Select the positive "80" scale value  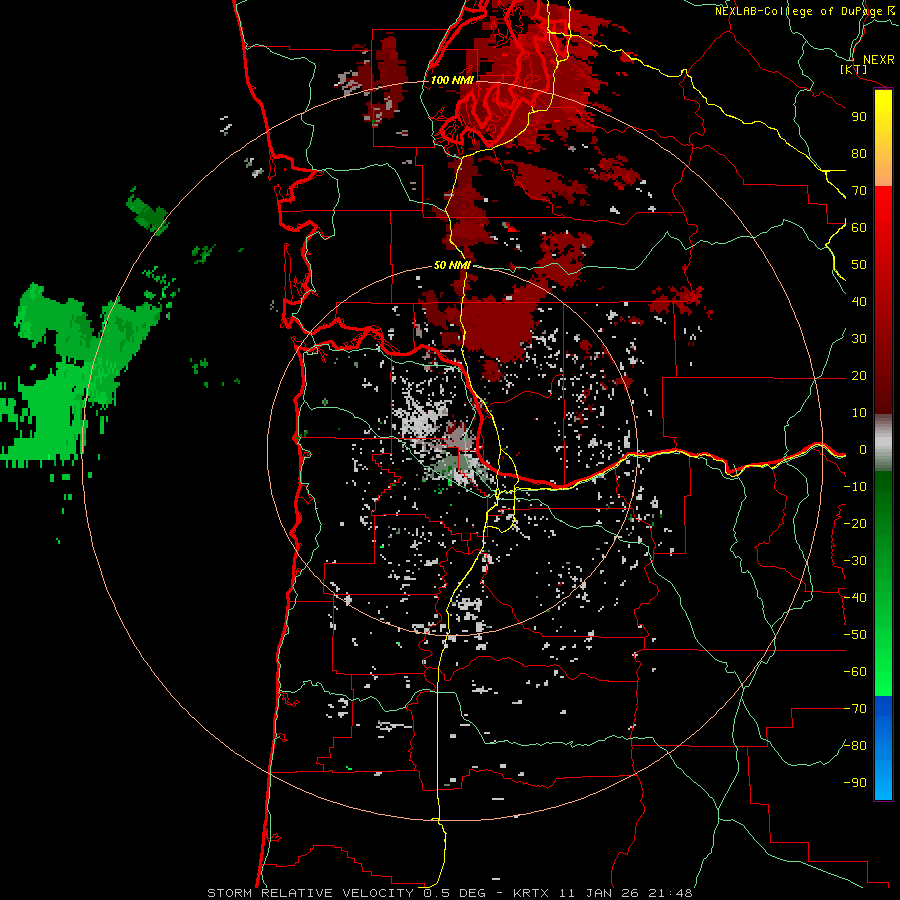[x=859, y=154]
